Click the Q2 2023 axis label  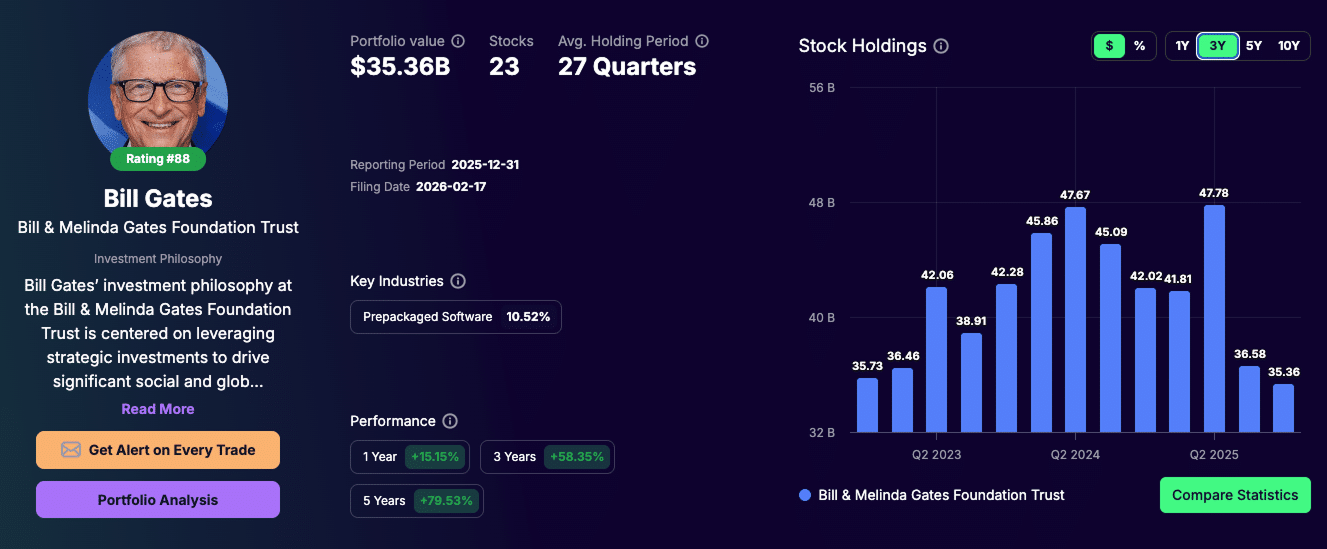[936, 455]
